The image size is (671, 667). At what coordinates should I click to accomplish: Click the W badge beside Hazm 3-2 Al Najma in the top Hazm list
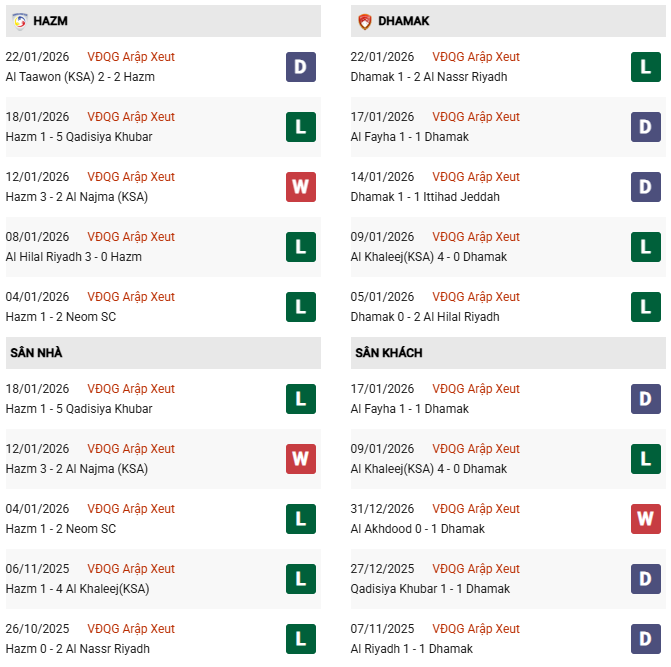point(300,187)
